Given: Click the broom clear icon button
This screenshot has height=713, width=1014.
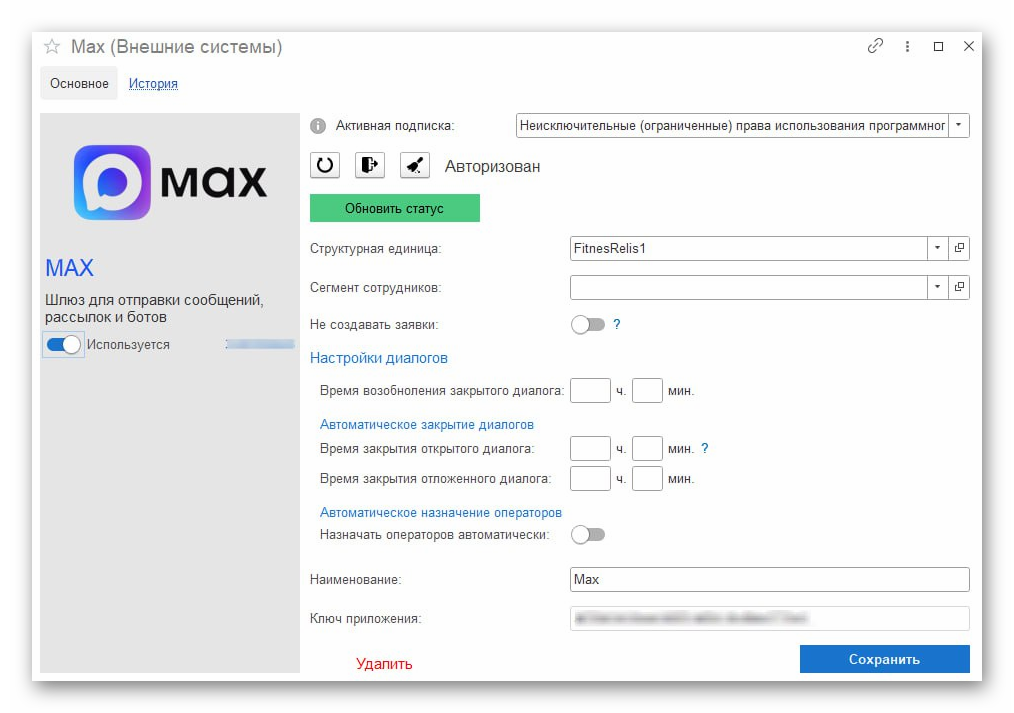Looking at the screenshot, I should (x=415, y=165).
